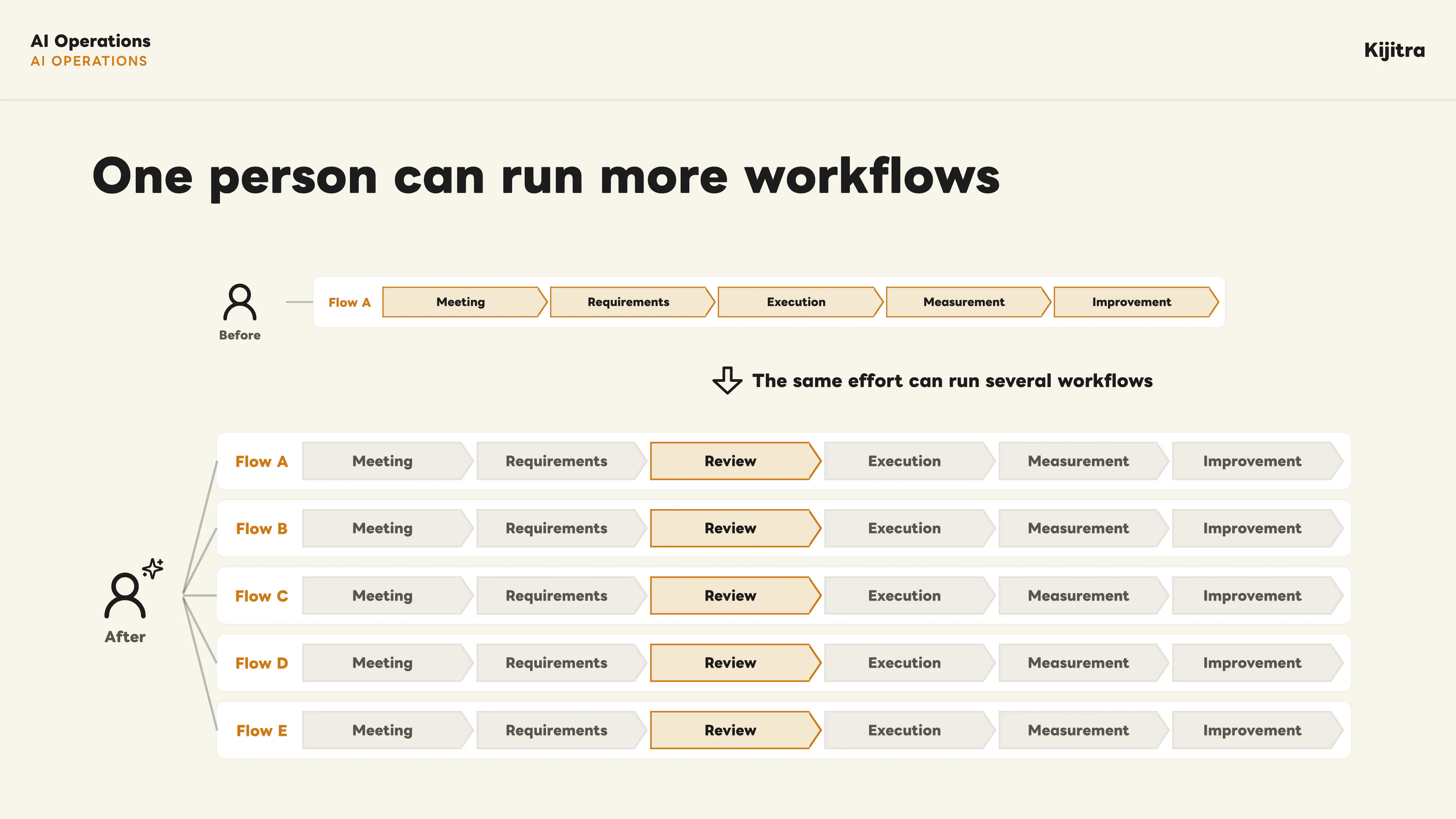Select the Meeting step in the Before flow
The image size is (1456, 819).
click(464, 302)
